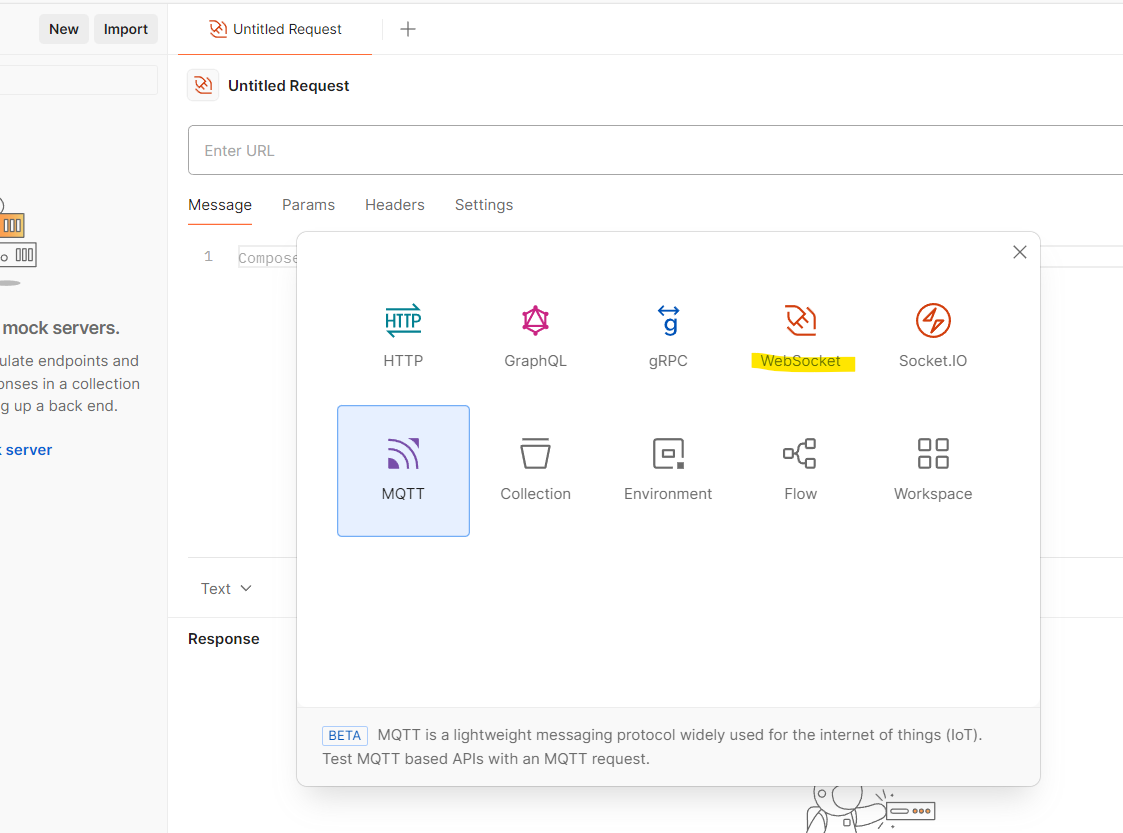Expand the Text format dropdown
Image resolution: width=1123 pixels, height=833 pixels.
226,589
